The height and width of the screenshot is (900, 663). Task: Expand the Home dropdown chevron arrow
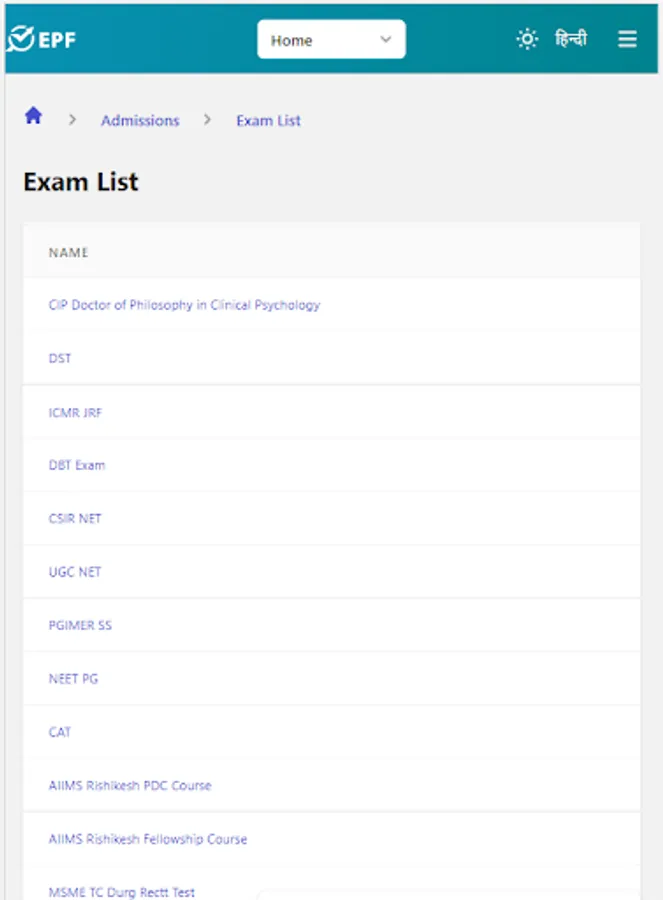(386, 40)
